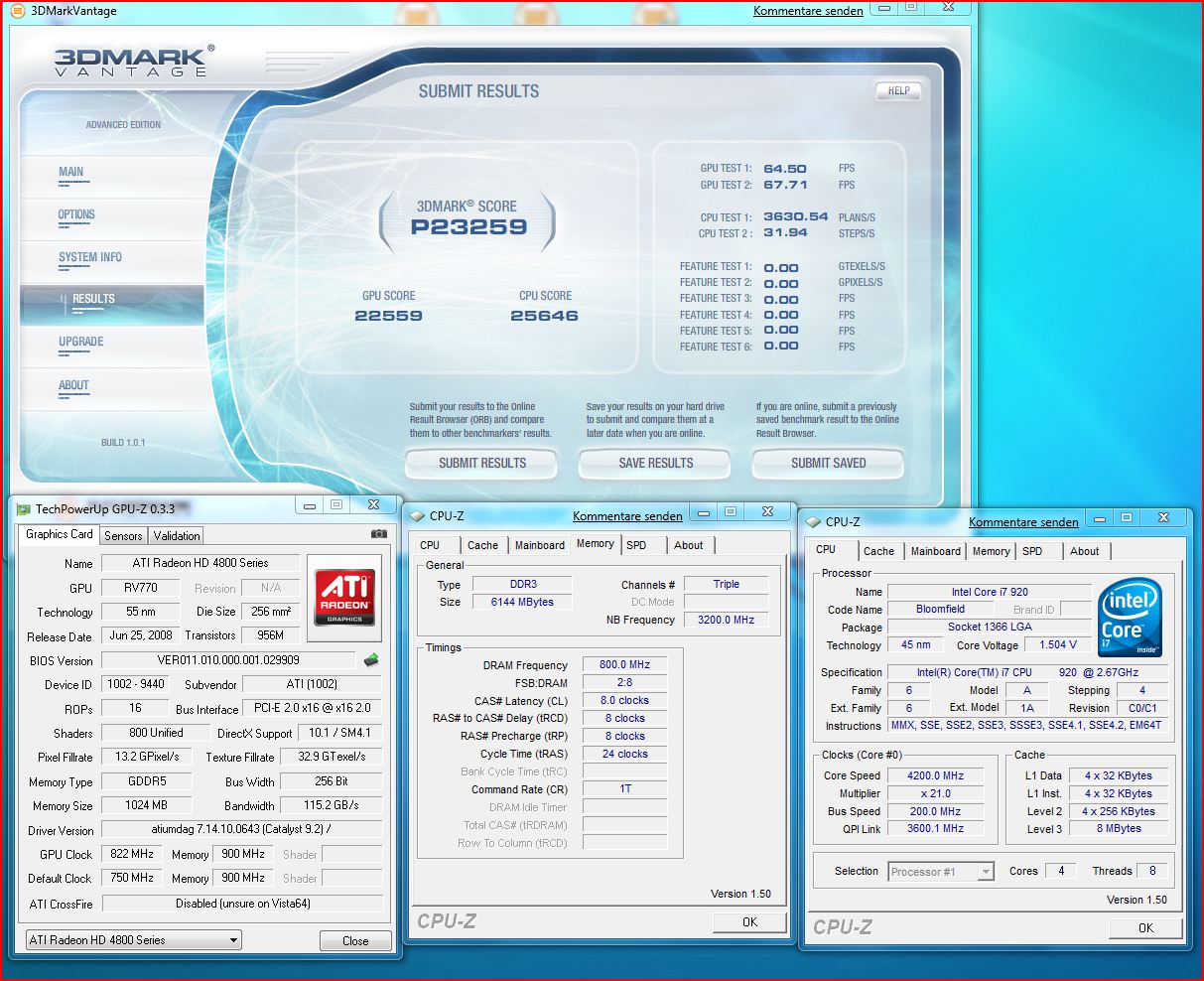
Task: Select the Graphics Card tab in GPU-Z
Action: [x=60, y=534]
